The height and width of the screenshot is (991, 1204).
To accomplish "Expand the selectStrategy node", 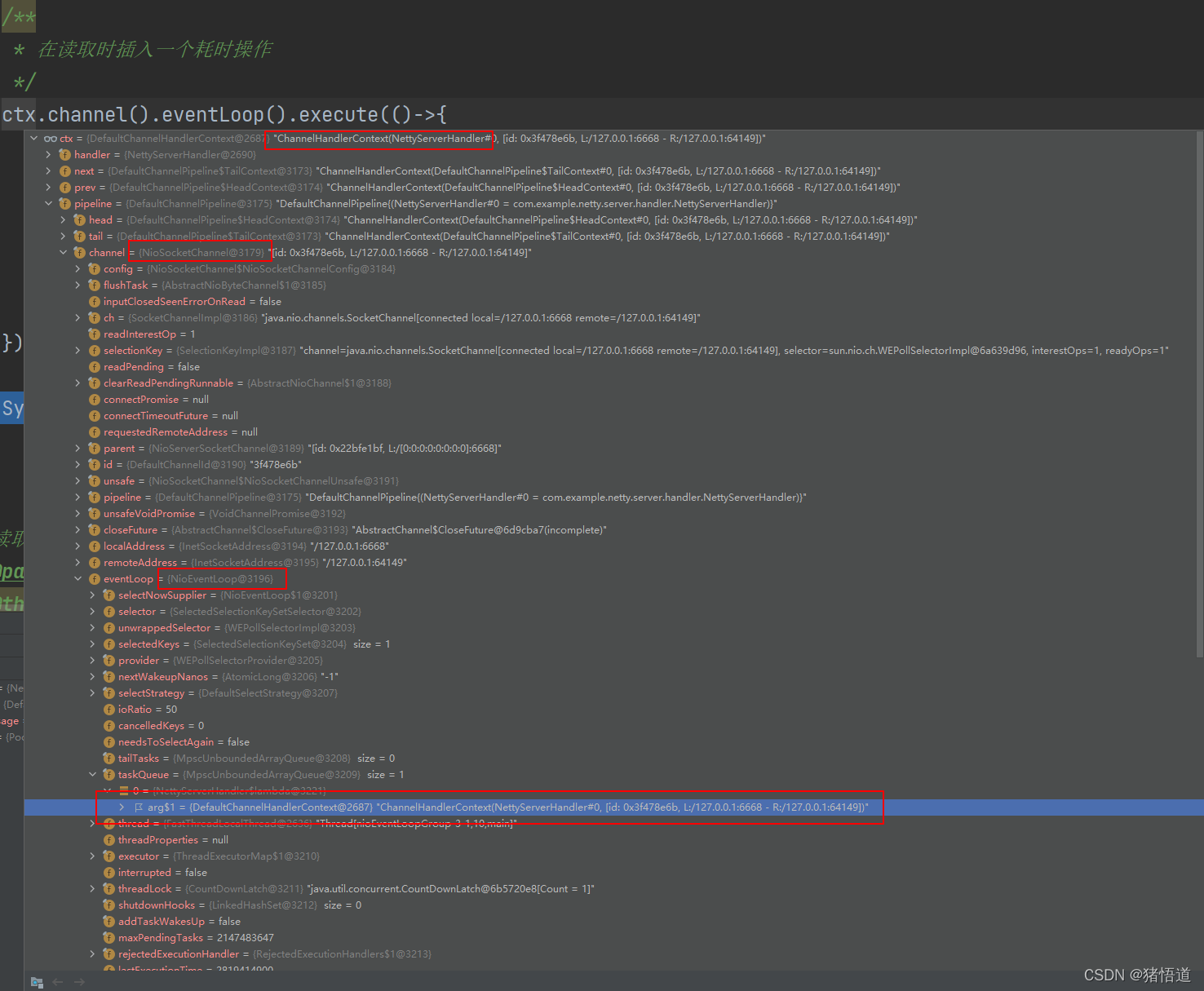I will click(93, 693).
